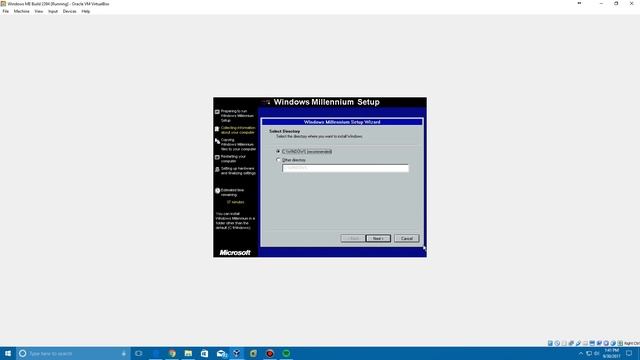Click the Select Directory heading text

click(x=284, y=131)
